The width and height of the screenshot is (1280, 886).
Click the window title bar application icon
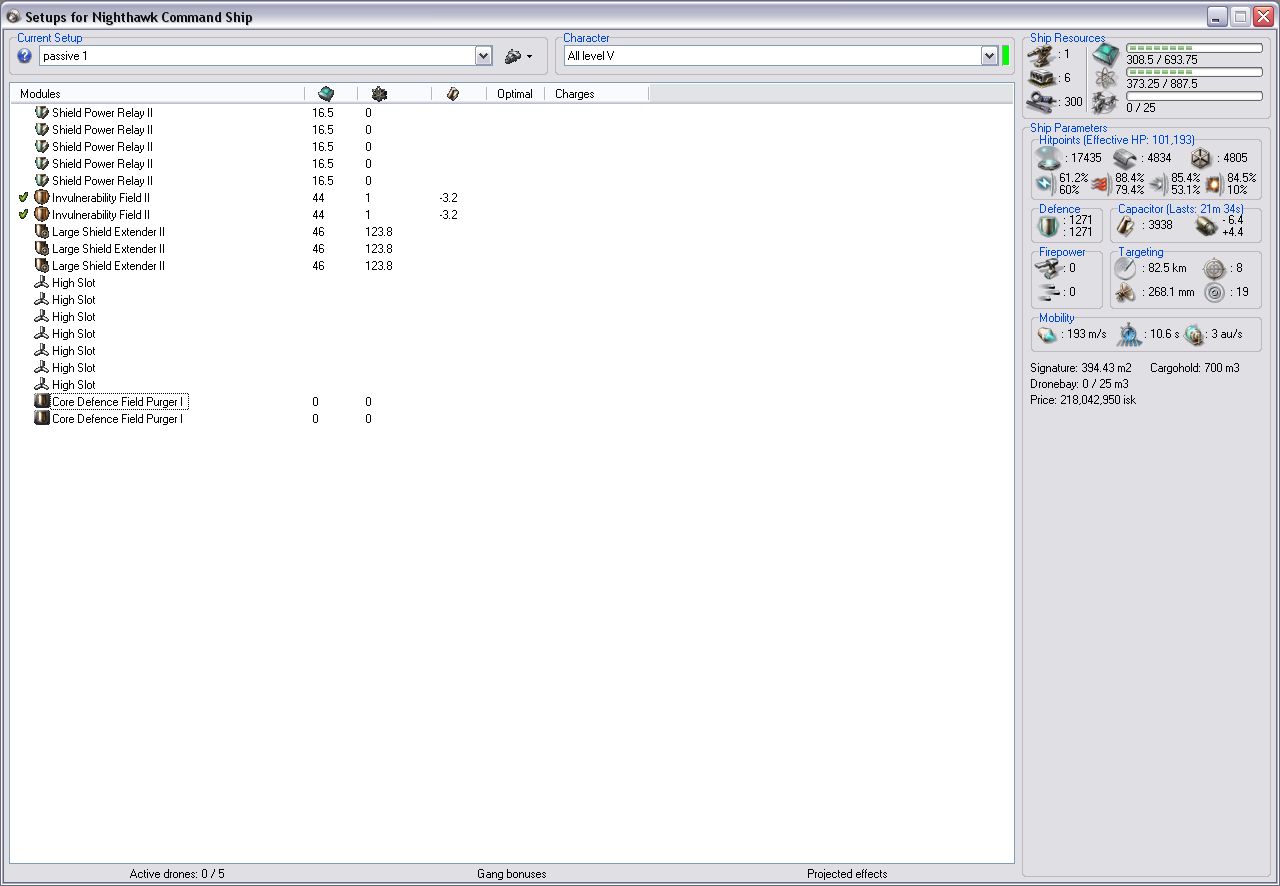(13, 17)
